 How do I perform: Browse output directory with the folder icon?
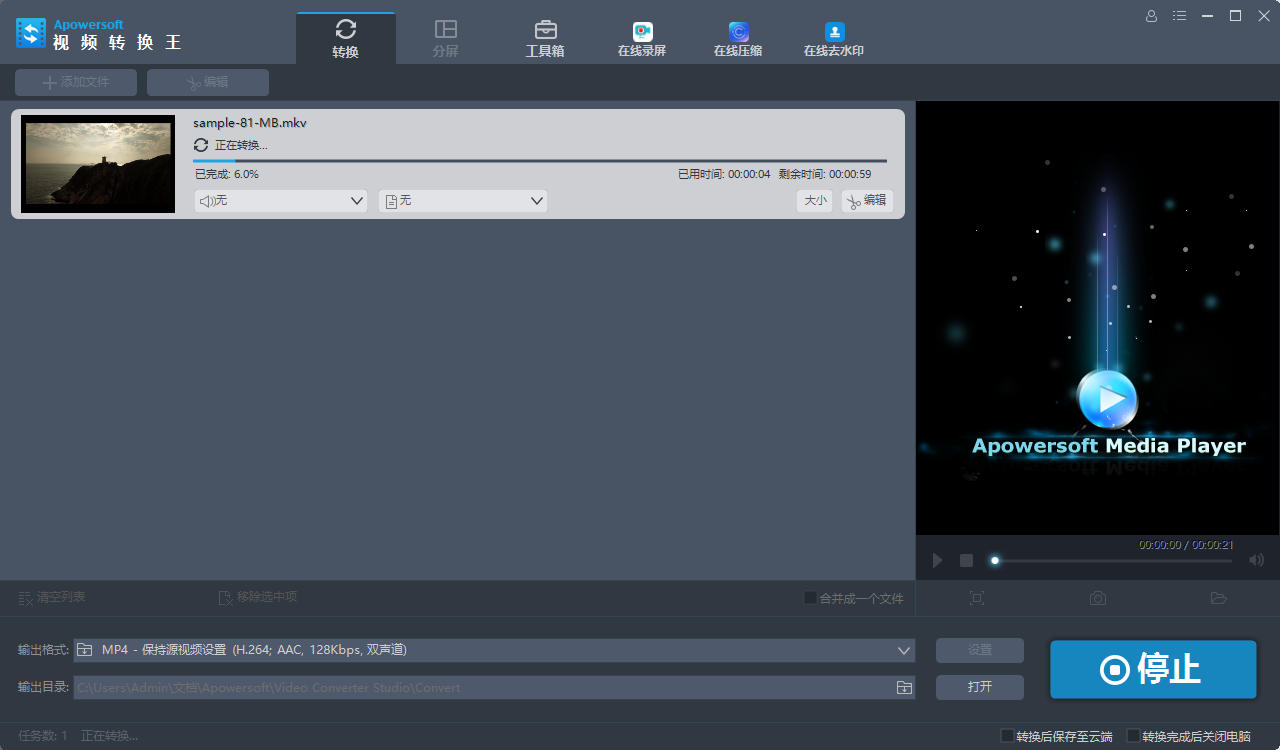click(x=904, y=688)
